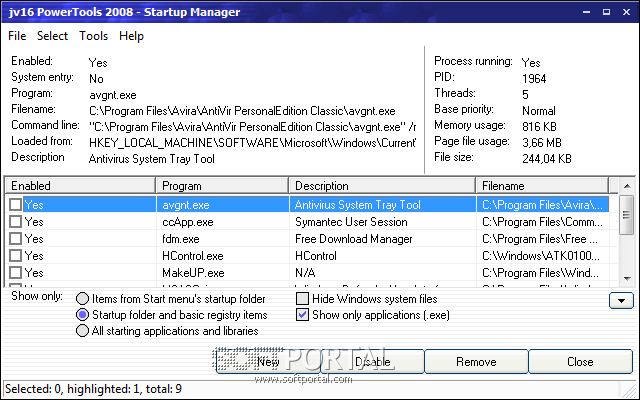
Task: Select the fdm.exe program cell
Action: (222, 238)
